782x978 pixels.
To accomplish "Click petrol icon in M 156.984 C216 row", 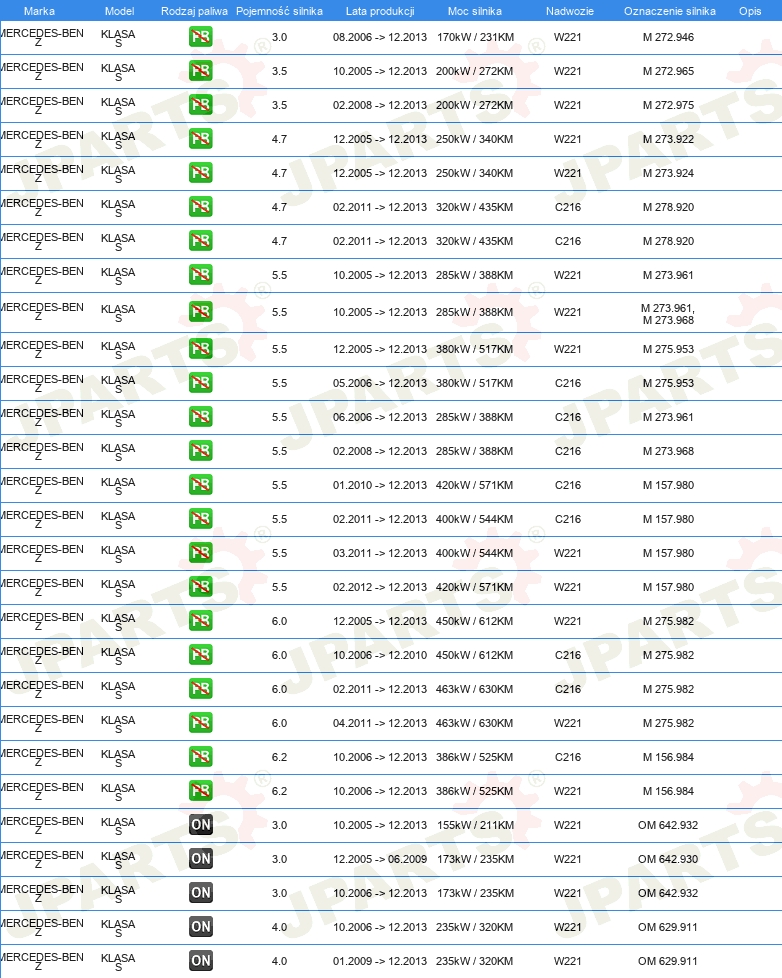I will pyautogui.click(x=201, y=757).
